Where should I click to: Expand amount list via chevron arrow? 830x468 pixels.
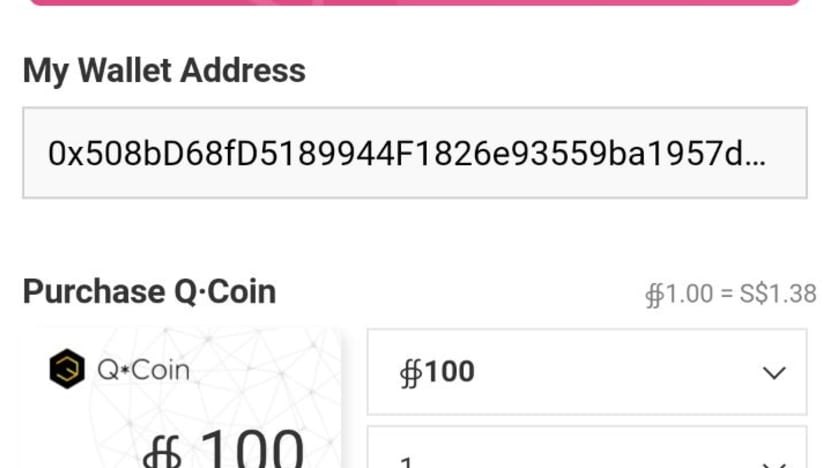pyautogui.click(x=774, y=373)
